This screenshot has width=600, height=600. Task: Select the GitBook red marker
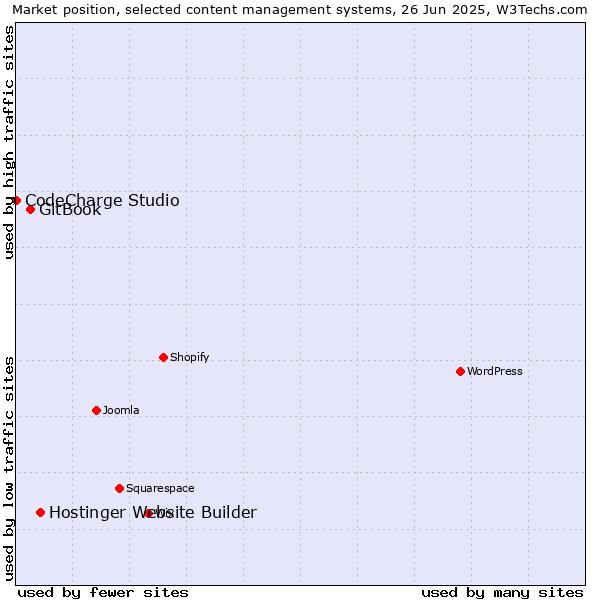31,209
